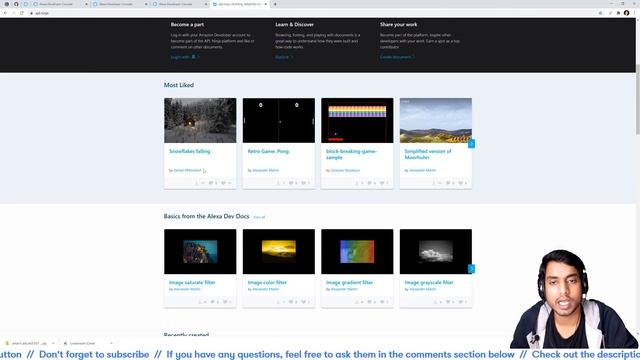Viewport: 640px width, 360px height.
Task: Open the Chrome three-dot menu
Action: coord(635,13)
